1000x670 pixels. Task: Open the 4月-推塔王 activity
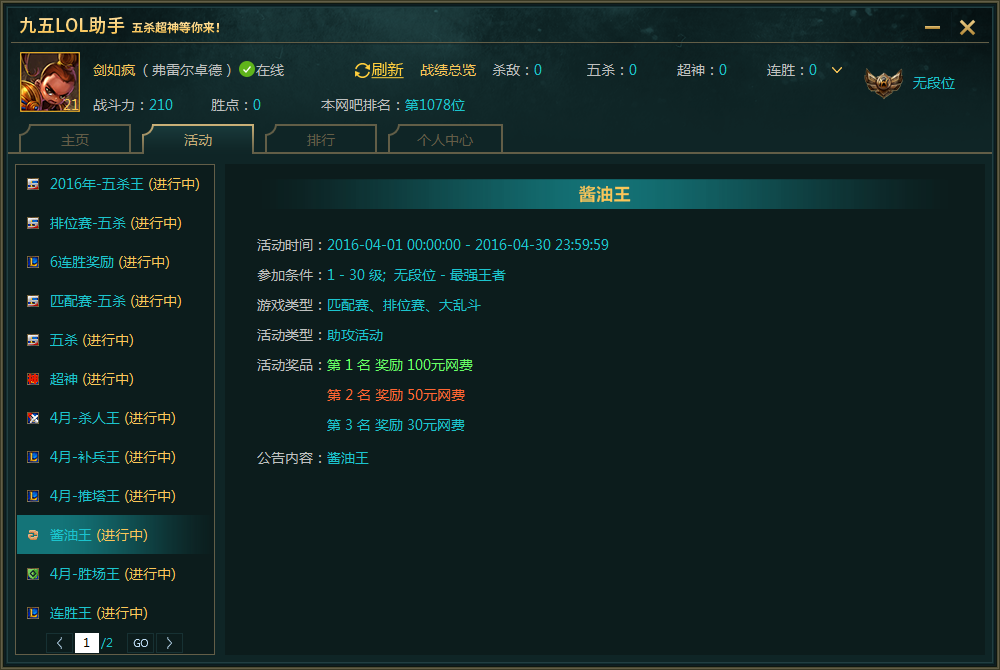click(115, 495)
